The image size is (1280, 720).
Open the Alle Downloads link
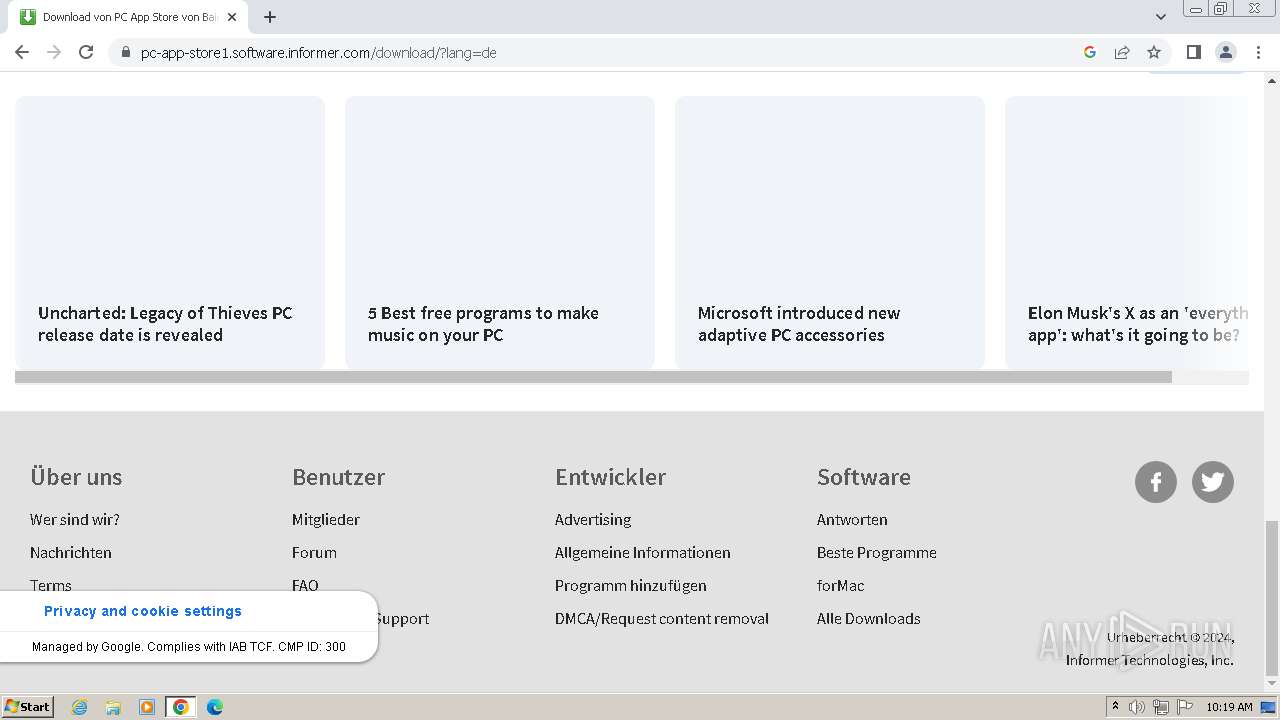point(869,618)
